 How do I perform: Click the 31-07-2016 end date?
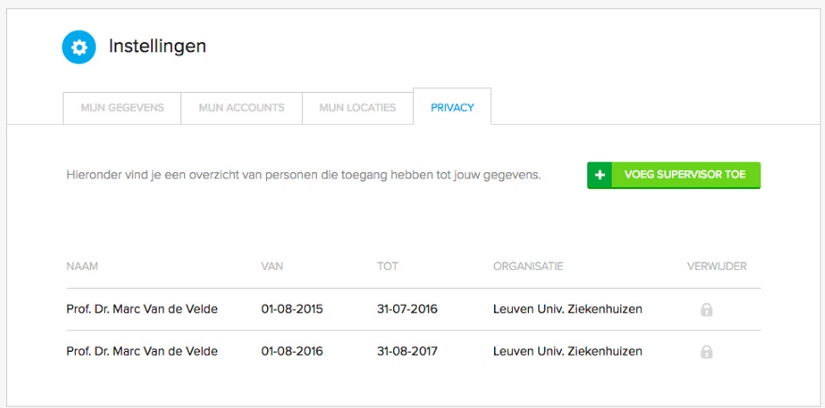(407, 309)
